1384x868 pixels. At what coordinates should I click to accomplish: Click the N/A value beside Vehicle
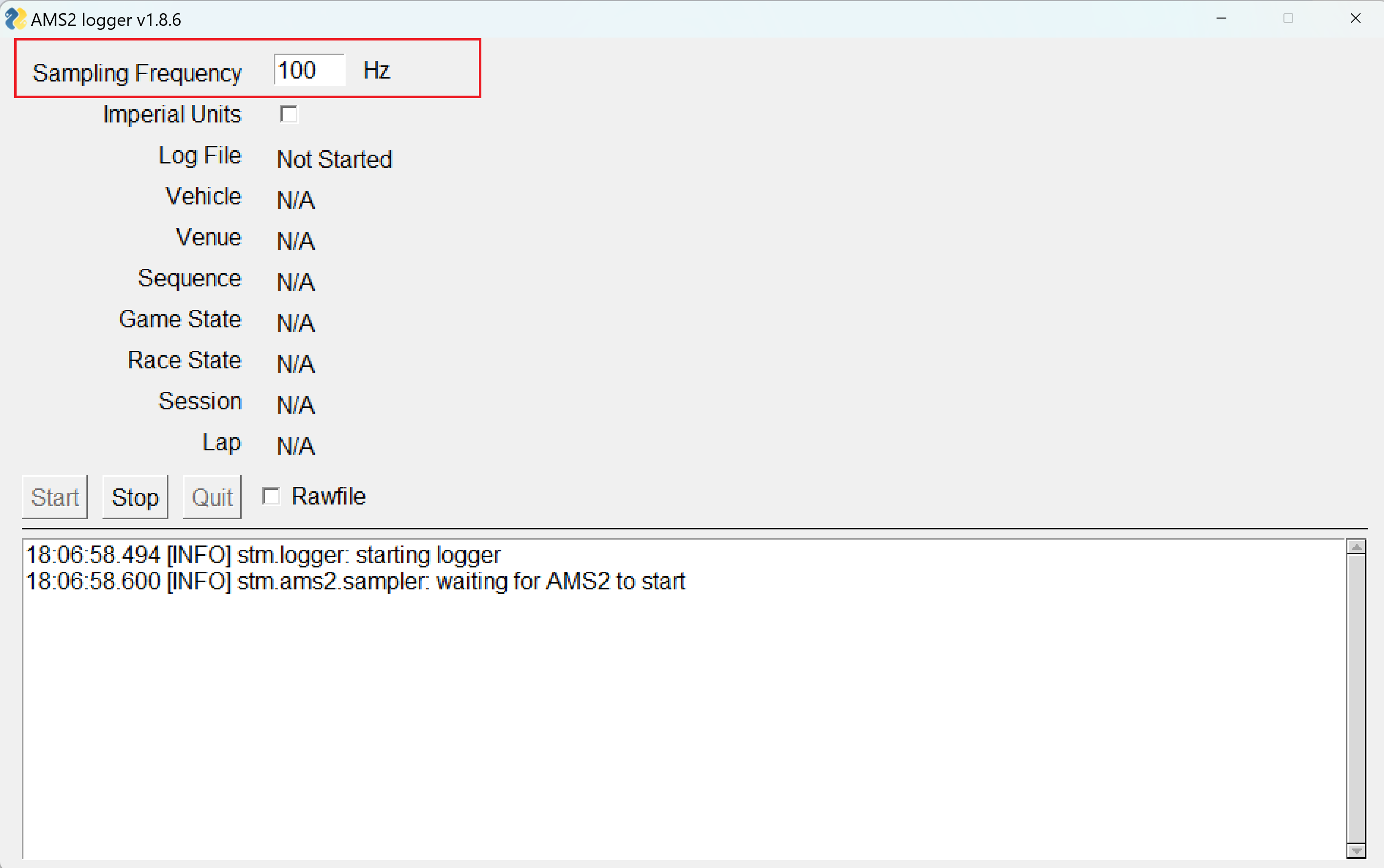(x=296, y=201)
